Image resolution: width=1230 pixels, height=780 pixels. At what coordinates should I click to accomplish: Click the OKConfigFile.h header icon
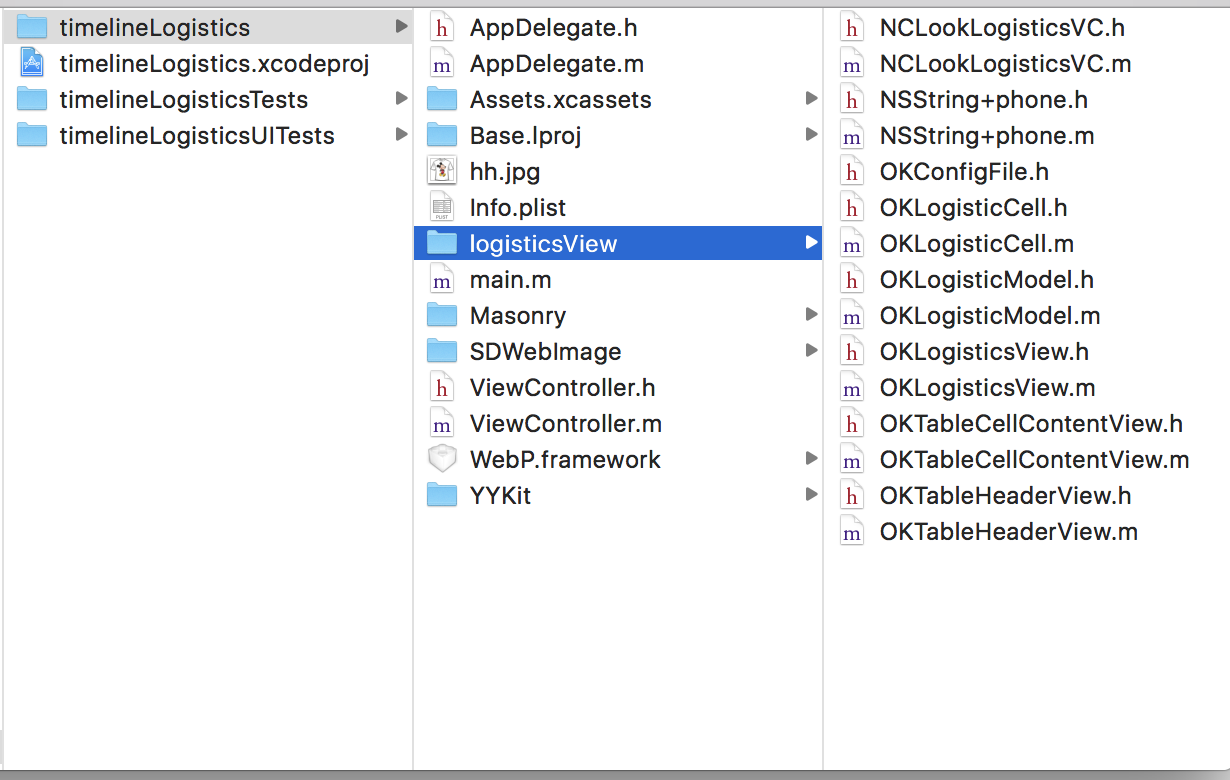pos(852,171)
